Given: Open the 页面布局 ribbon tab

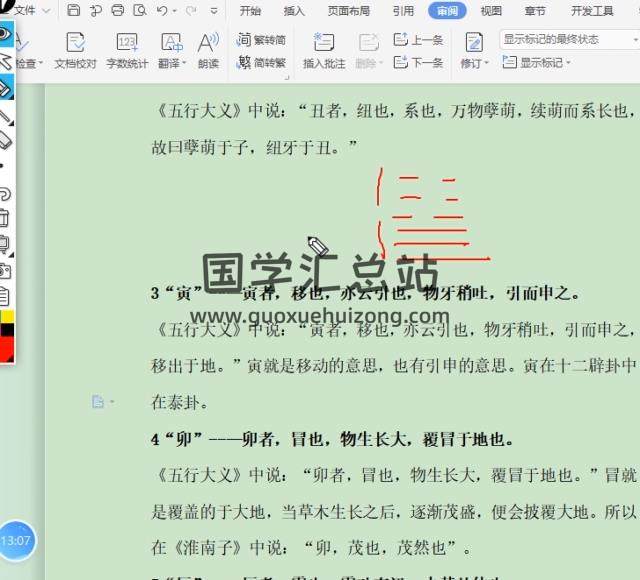Looking at the screenshot, I should coord(348,11).
